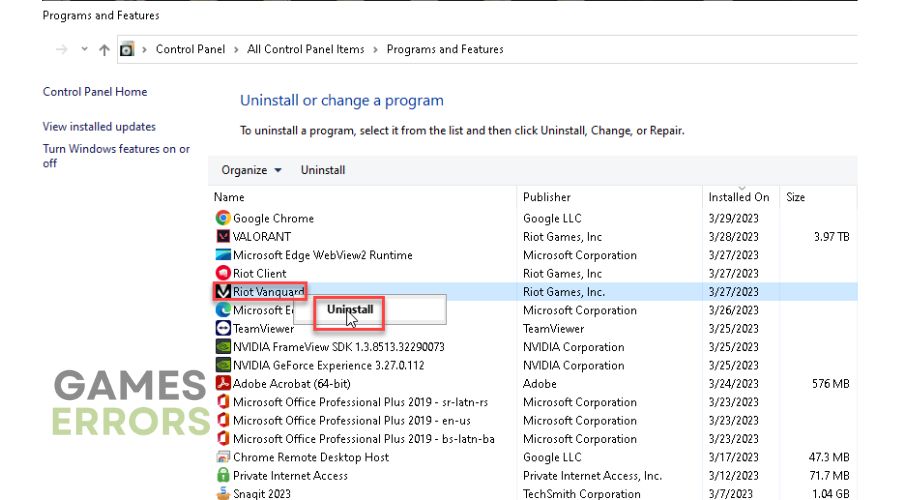
Task: Click the Riot Vanguard program icon
Action: pos(223,292)
